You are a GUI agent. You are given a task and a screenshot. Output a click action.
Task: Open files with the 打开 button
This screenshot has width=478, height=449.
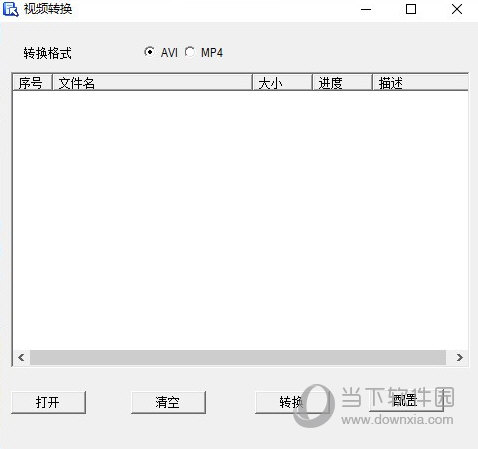[x=48, y=402]
